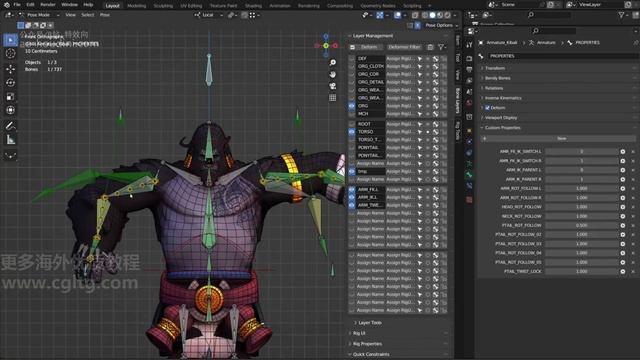Image resolution: width=640 pixels, height=360 pixels.
Task: Toggle X-ray display in viewport header
Action: coord(415,15)
